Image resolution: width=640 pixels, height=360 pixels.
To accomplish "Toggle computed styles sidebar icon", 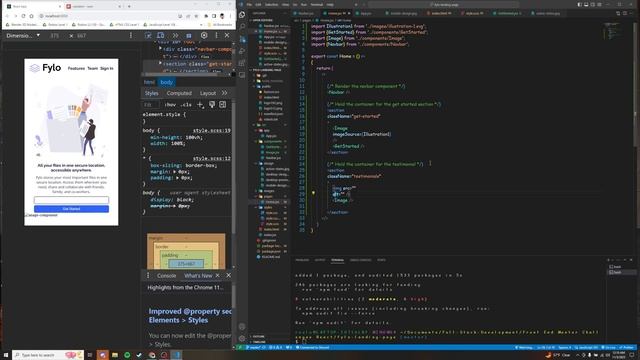I will tap(222, 105).
